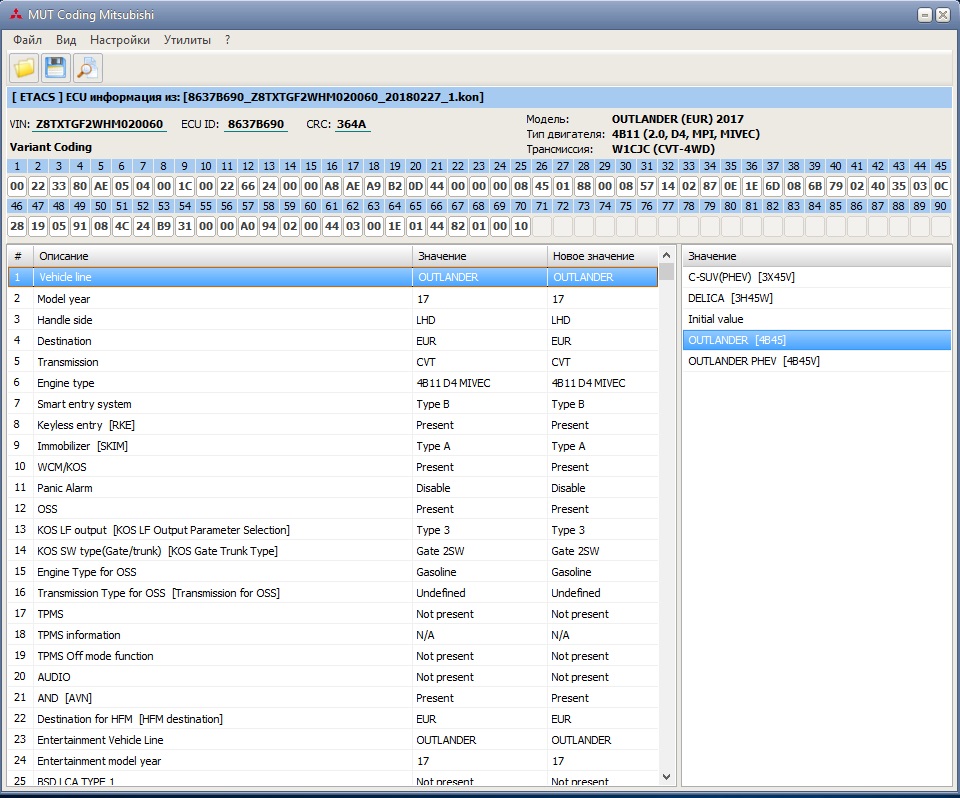Click variant coding byte 4 value 80
This screenshot has height=798, width=960.
click(80, 186)
